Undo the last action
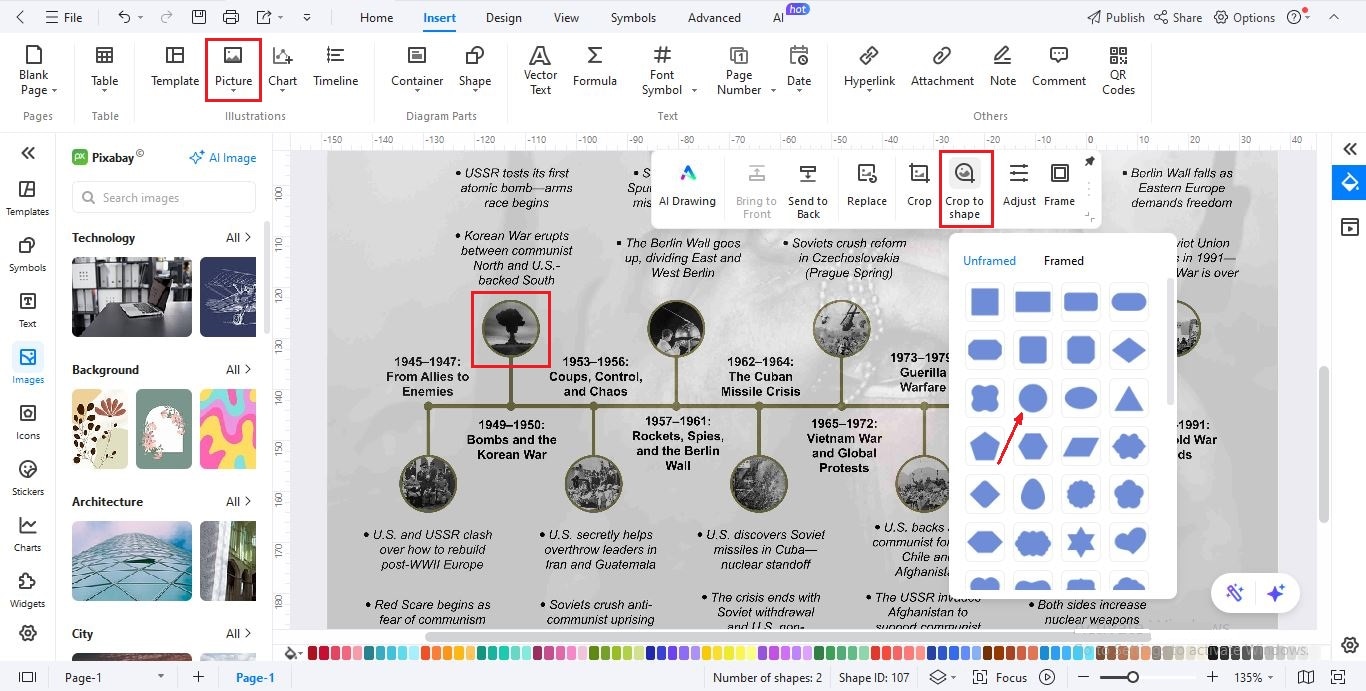Screen dimensions: 1366x691 (x=124, y=17)
